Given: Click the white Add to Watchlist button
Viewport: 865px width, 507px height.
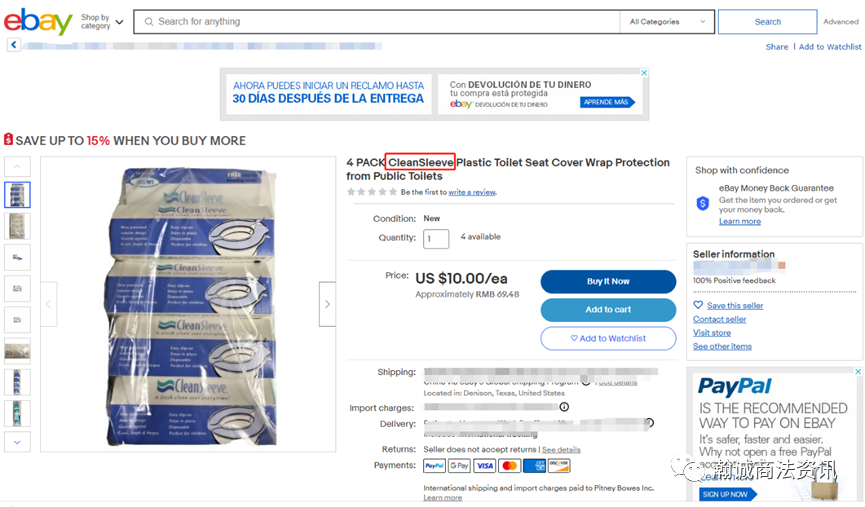Looking at the screenshot, I should coord(608,338).
